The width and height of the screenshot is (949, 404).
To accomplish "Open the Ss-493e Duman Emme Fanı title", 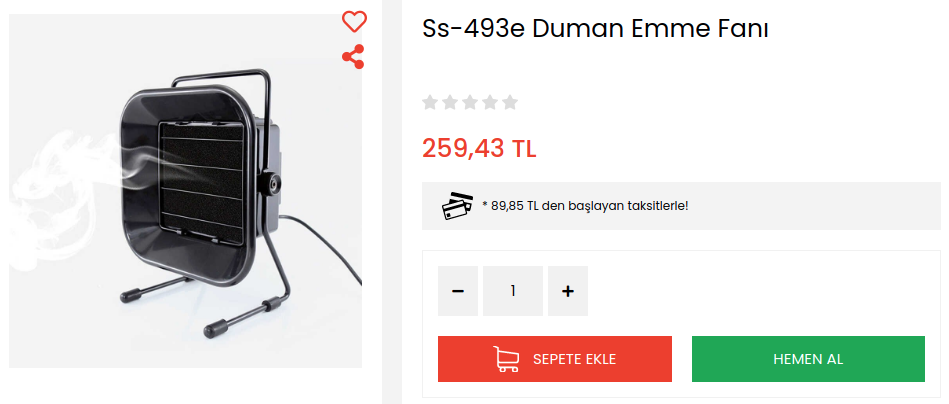I will (596, 29).
